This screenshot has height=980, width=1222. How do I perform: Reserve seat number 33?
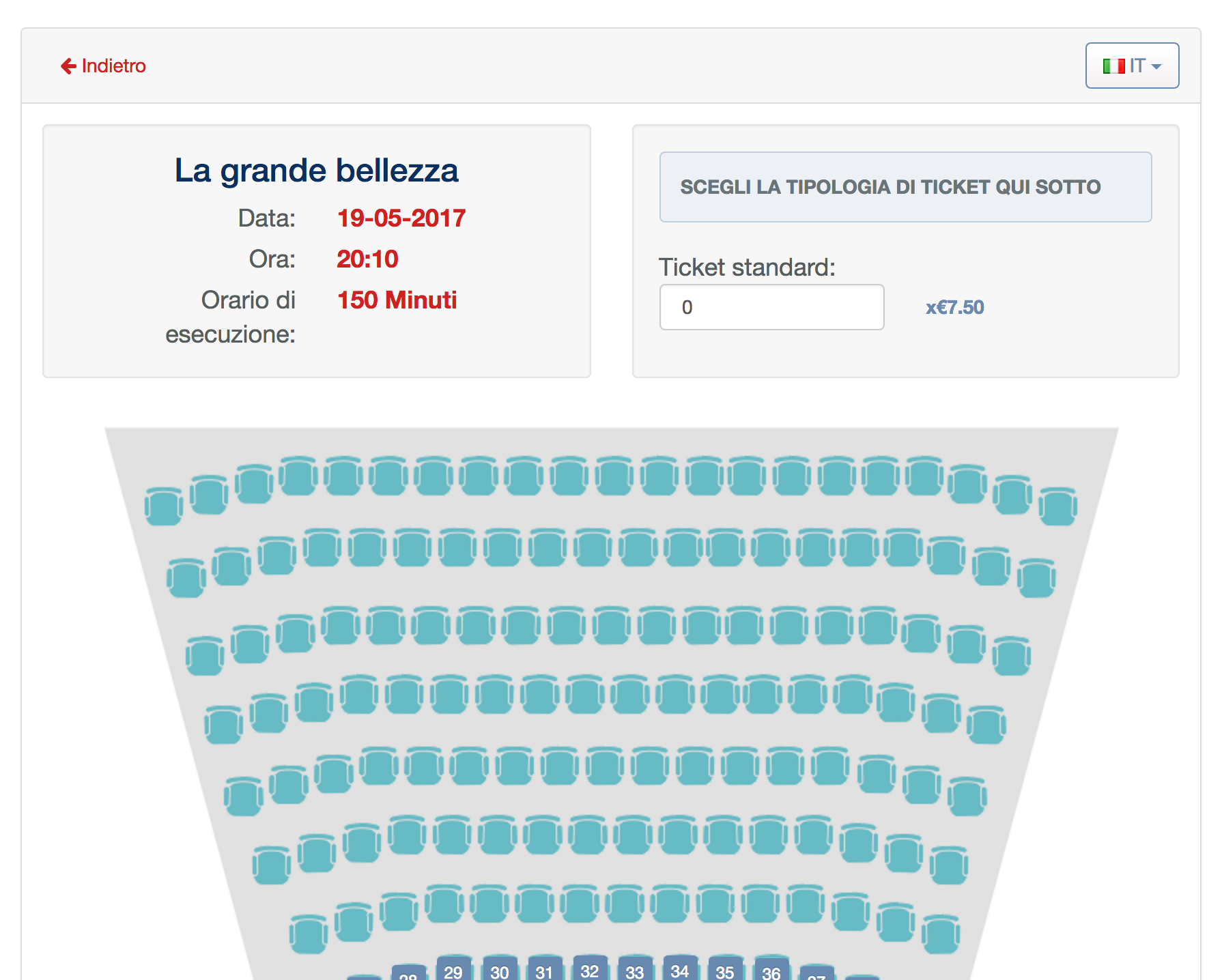point(635,970)
